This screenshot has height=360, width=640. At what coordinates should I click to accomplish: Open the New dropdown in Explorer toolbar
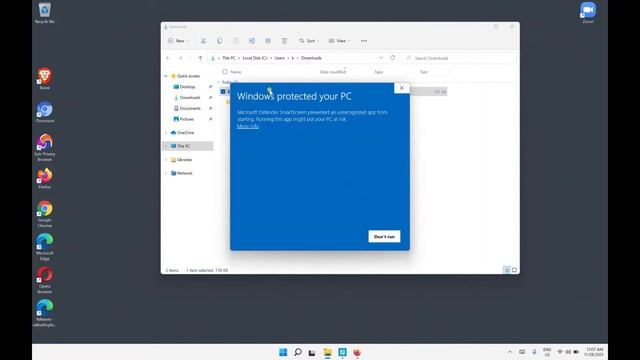pos(178,41)
